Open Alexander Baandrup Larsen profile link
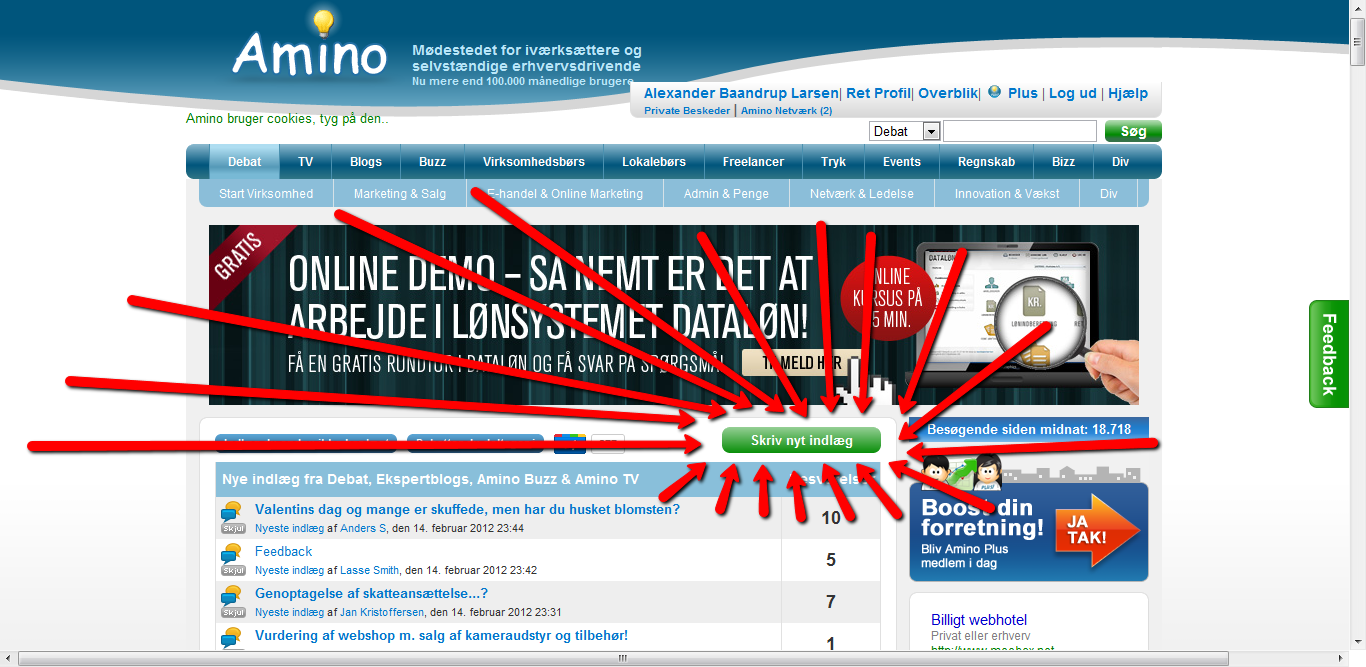1366x667 pixels. click(741, 93)
